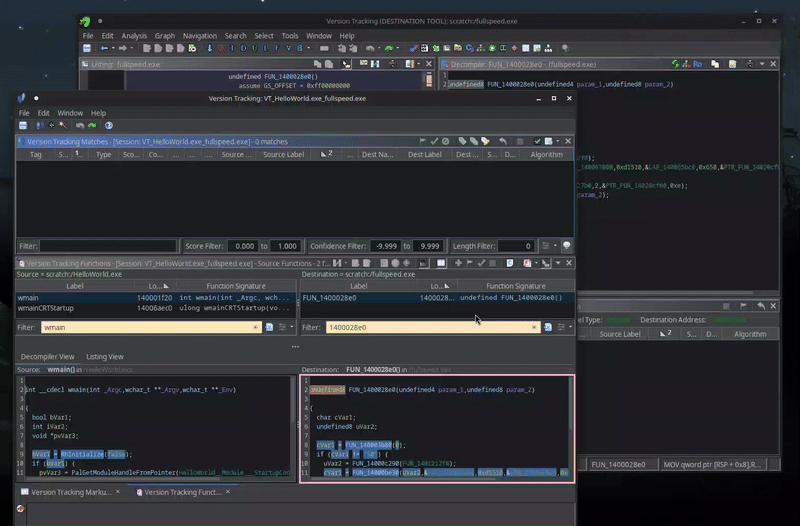The width and height of the screenshot is (800, 526).
Task: Click the Score Filter minimum 0.000 field
Action: click(x=244, y=246)
